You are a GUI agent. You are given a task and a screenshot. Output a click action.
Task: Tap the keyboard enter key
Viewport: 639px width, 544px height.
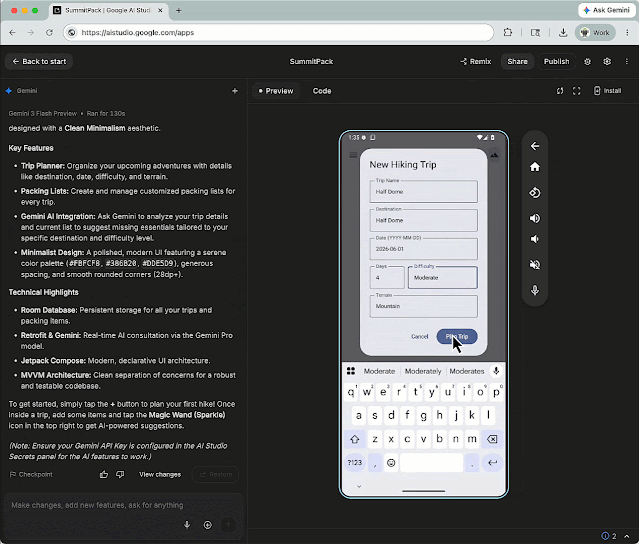point(493,463)
